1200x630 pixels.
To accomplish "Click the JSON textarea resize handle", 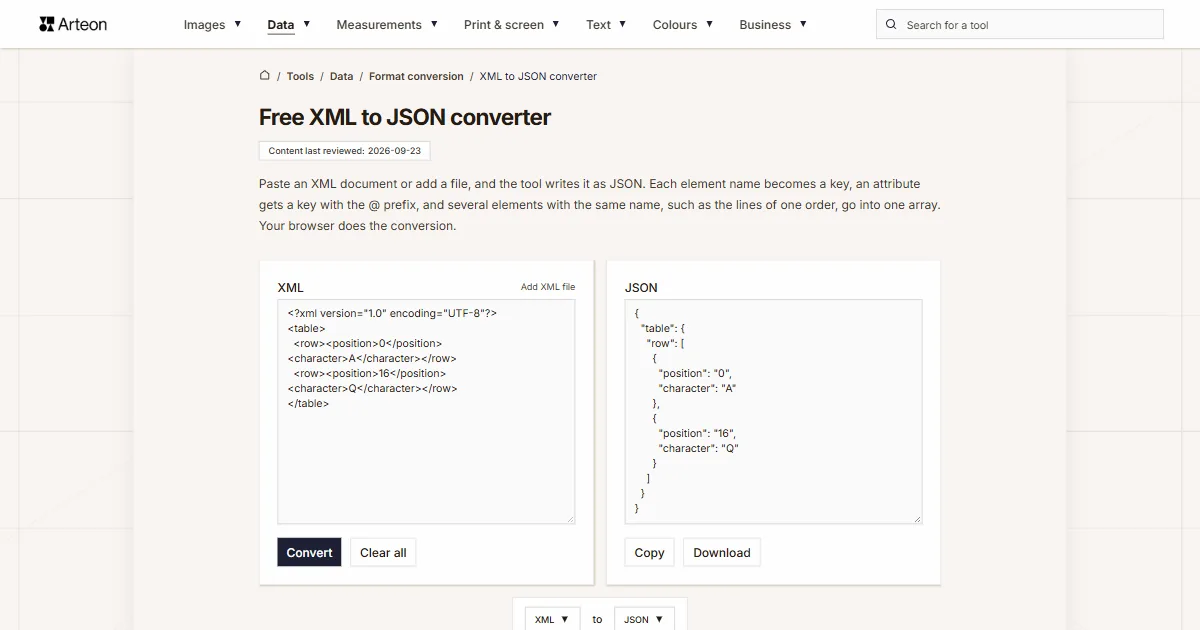I will tap(916, 518).
